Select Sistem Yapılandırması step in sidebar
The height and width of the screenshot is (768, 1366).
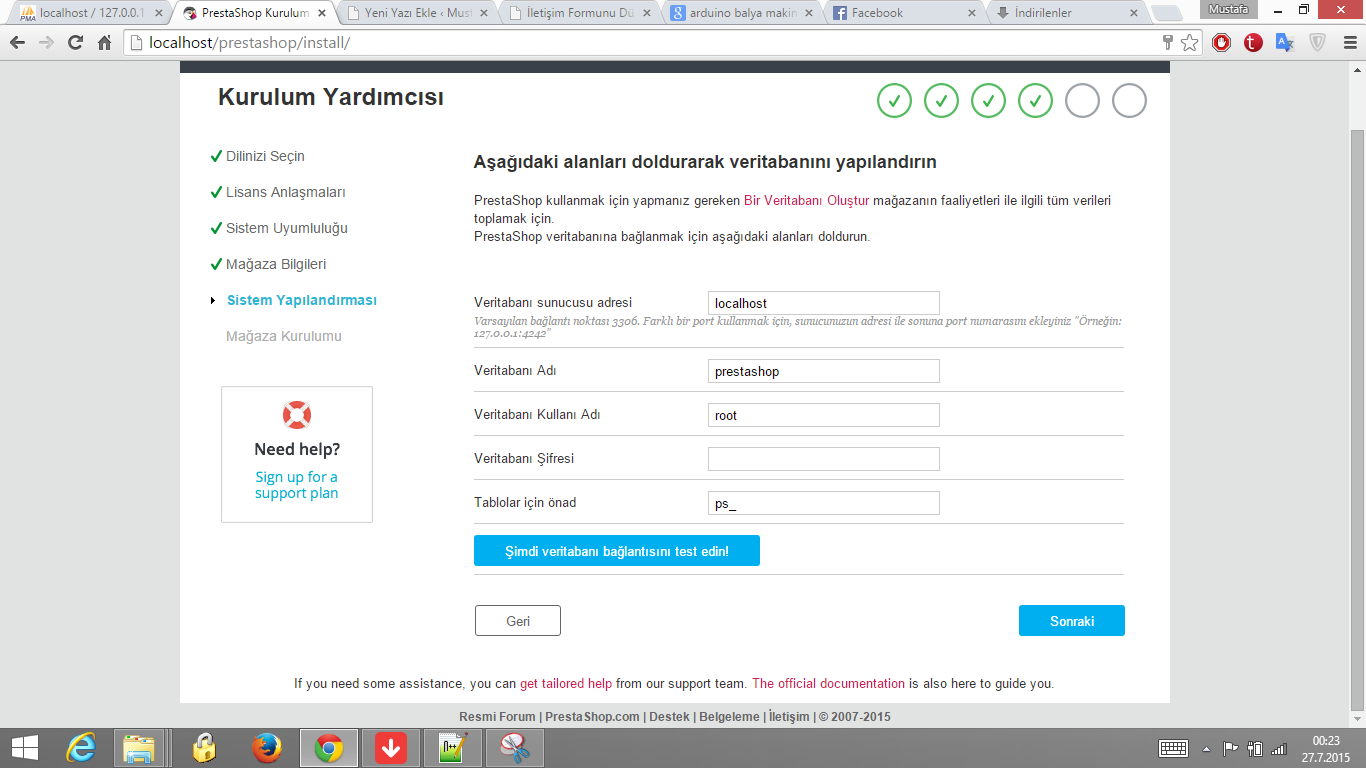(x=302, y=300)
